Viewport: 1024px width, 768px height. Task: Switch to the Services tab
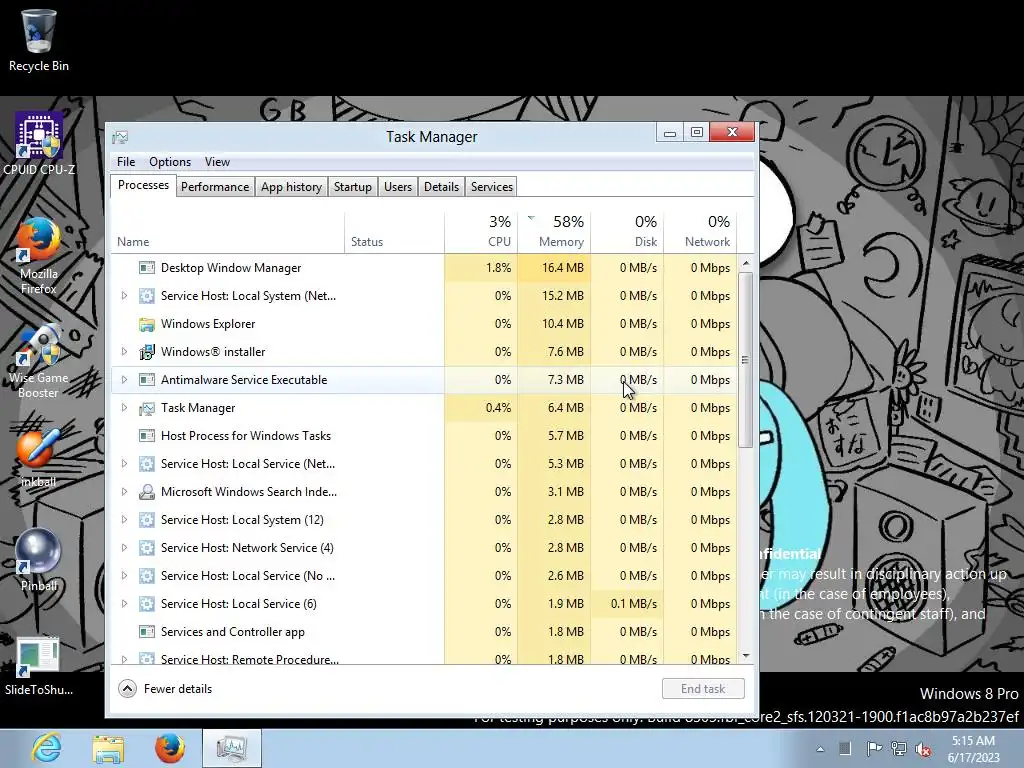point(492,187)
